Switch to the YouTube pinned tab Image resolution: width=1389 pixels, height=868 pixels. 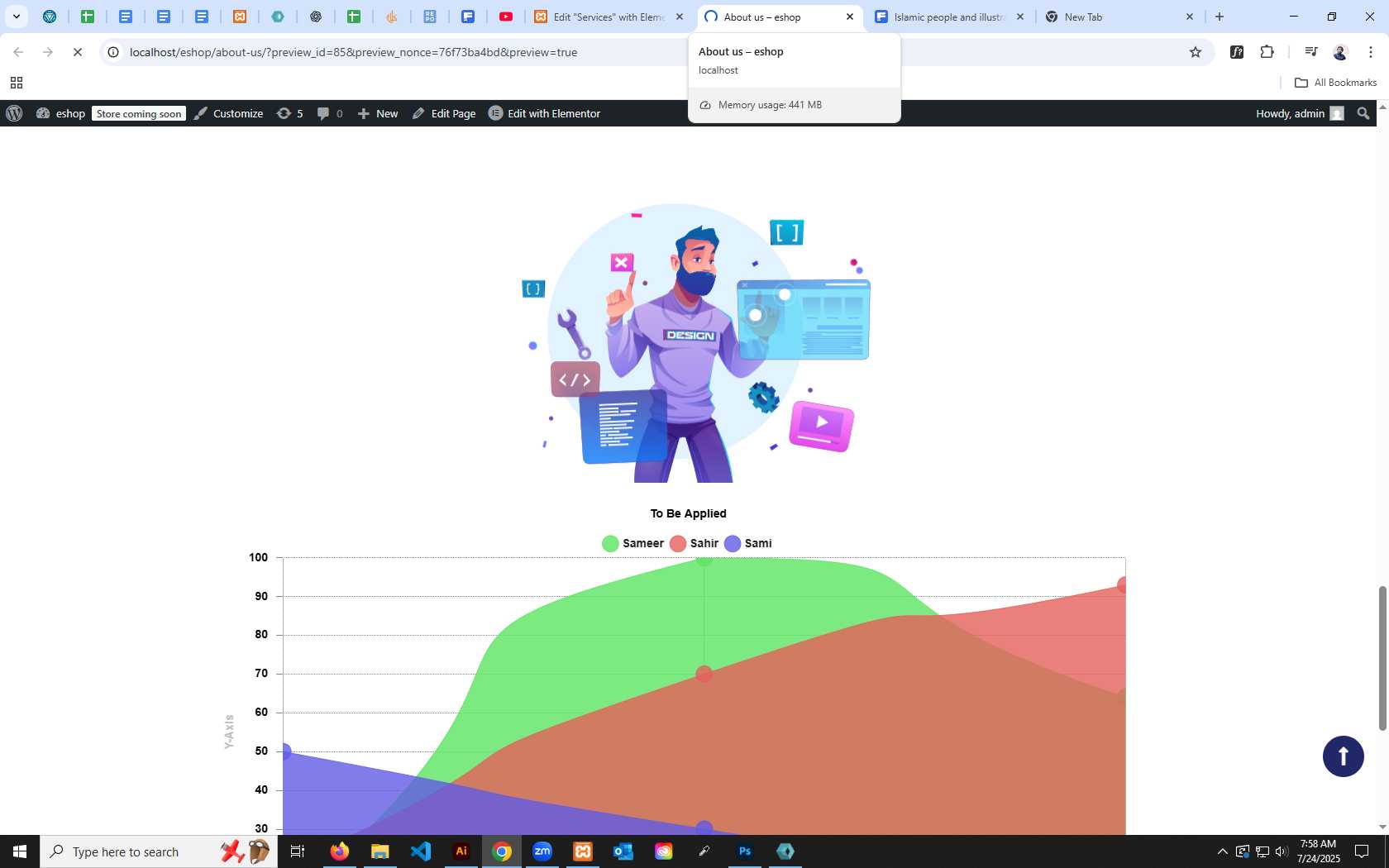[x=506, y=17]
